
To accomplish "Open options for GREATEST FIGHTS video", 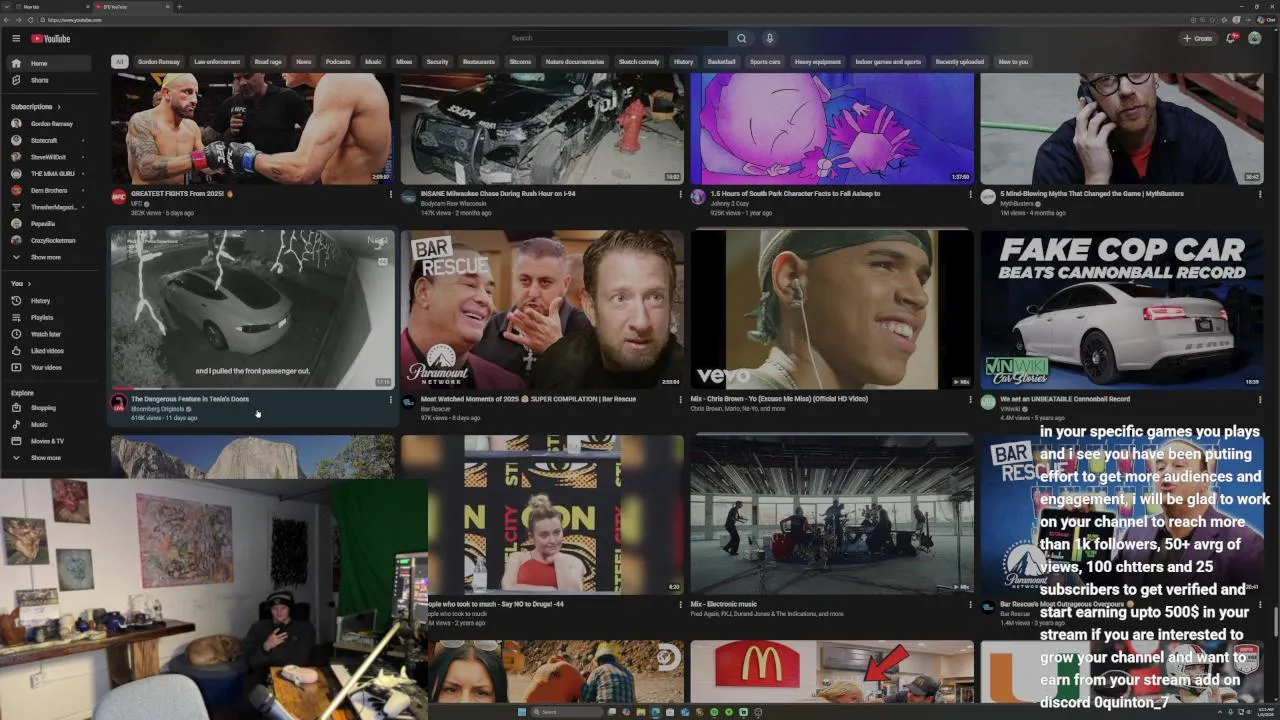I will pos(391,194).
